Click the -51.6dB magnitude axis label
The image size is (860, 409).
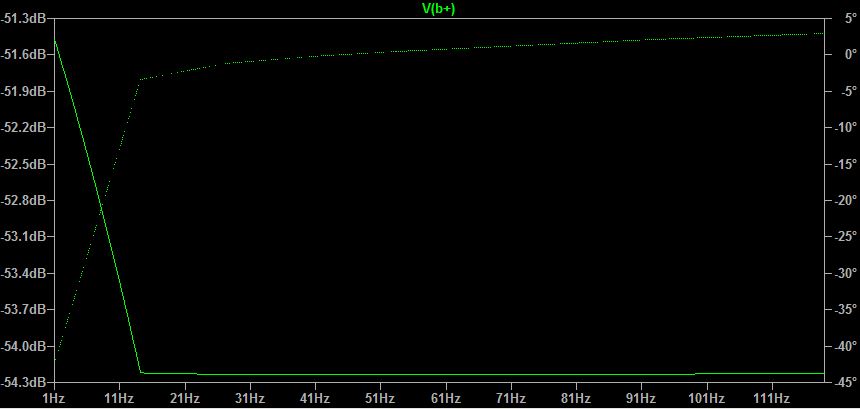(22, 55)
